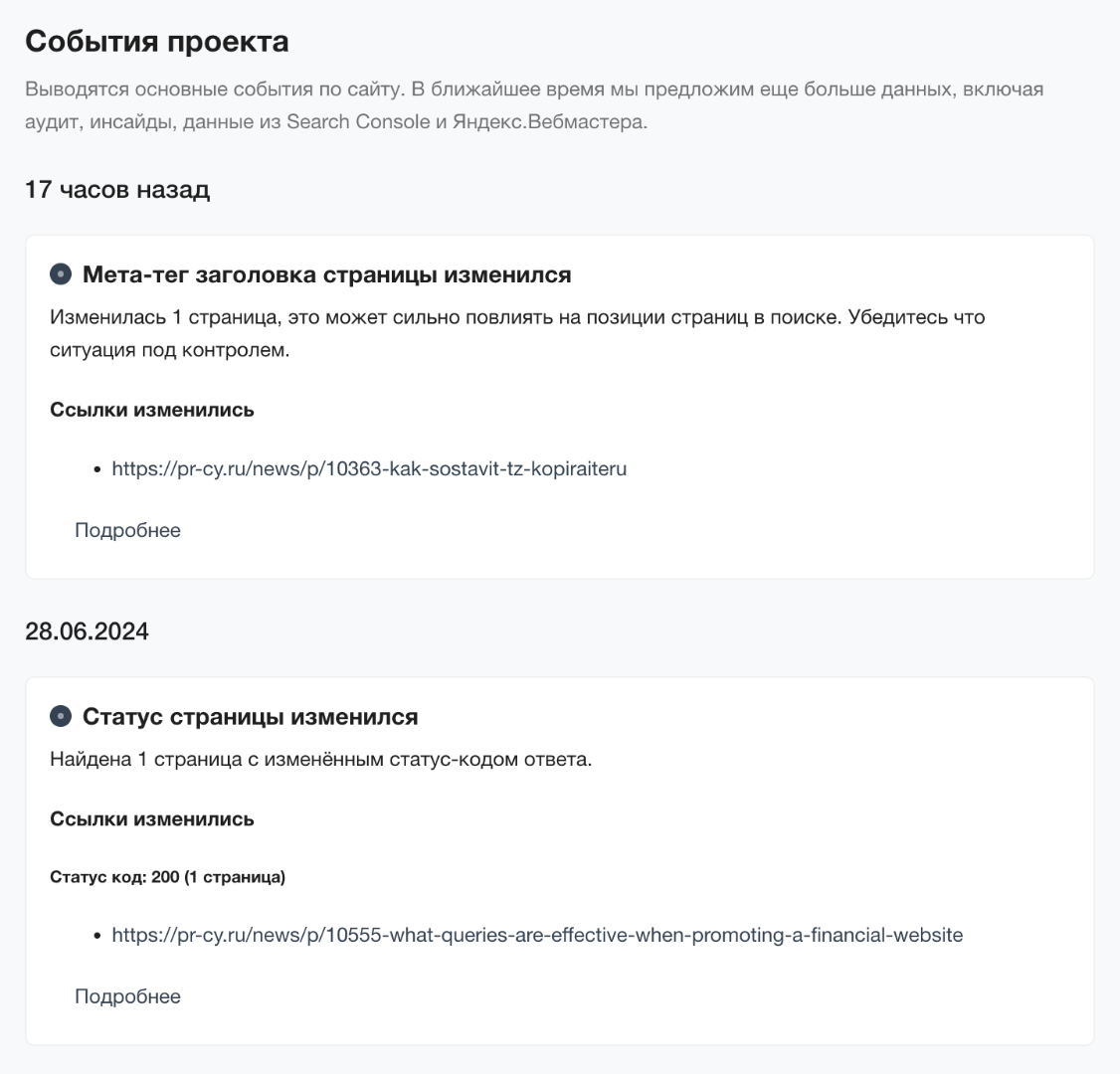This screenshot has height=1074, width=1120.
Task: Click "Ссылки изменились" in the status card
Action: click(152, 819)
